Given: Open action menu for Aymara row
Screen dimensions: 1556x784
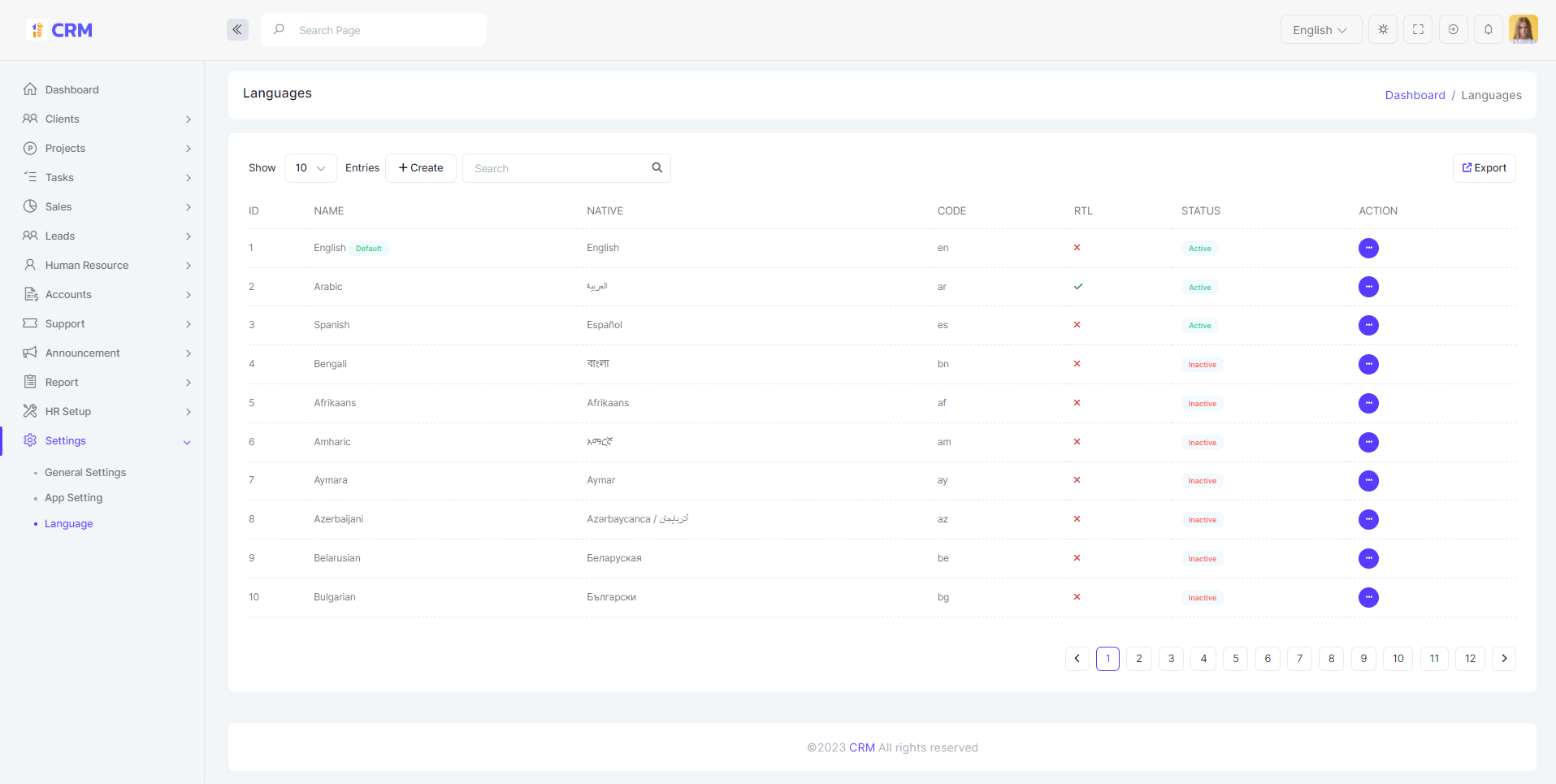Looking at the screenshot, I should click(x=1368, y=480).
